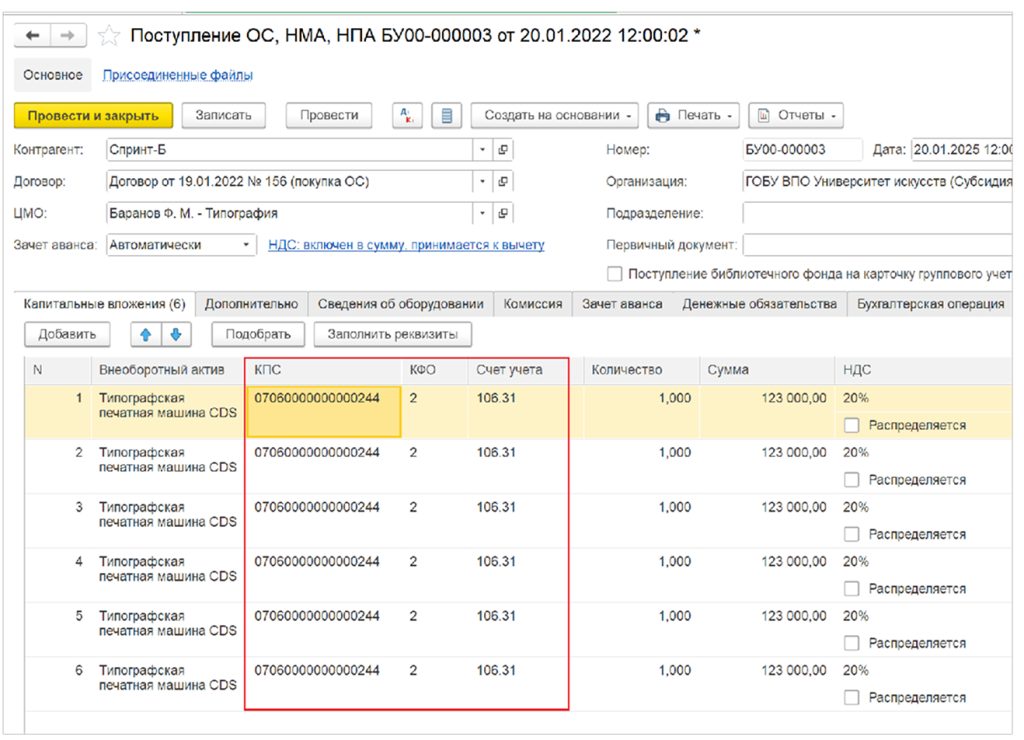Open the document structure list icon
1024x740 pixels.
[447, 116]
